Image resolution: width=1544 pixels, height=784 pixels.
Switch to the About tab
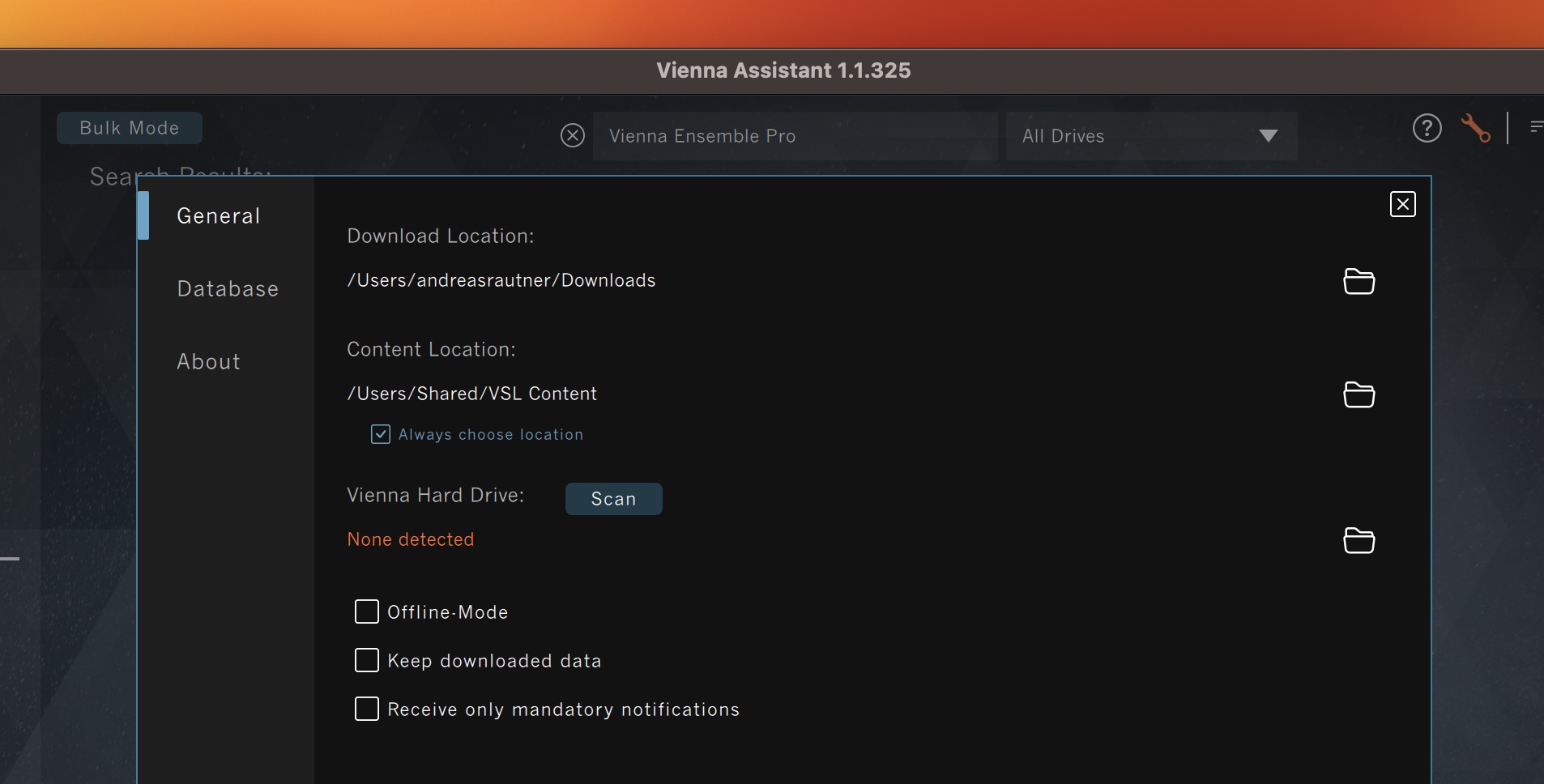208,362
